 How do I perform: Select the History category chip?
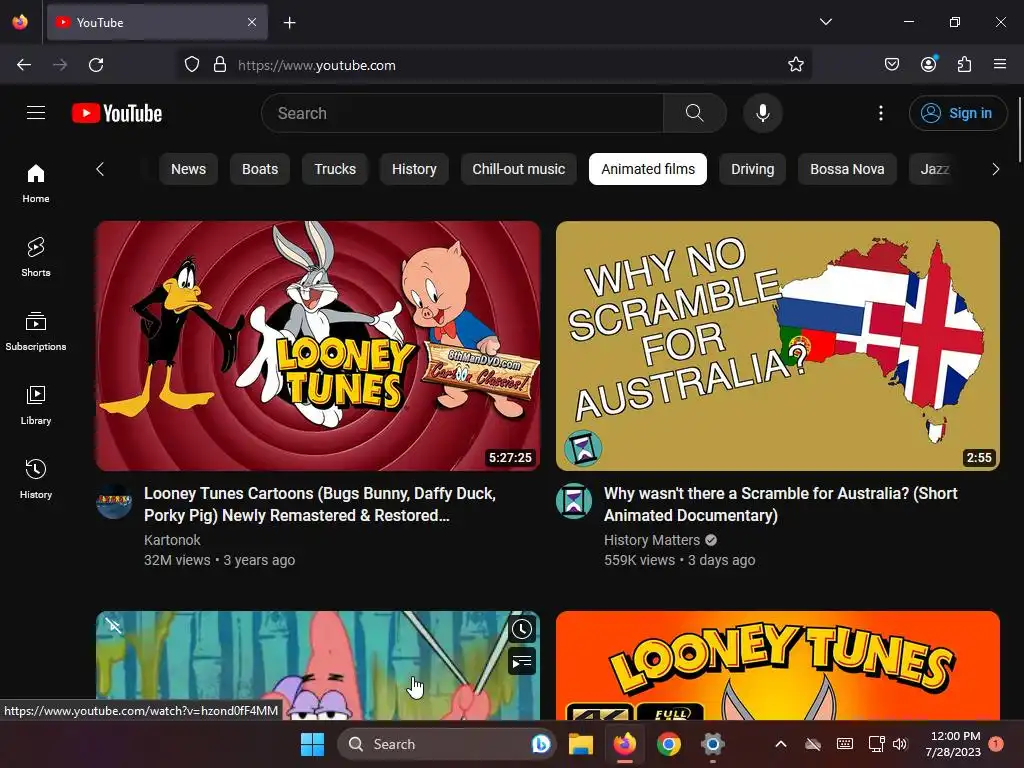(414, 169)
